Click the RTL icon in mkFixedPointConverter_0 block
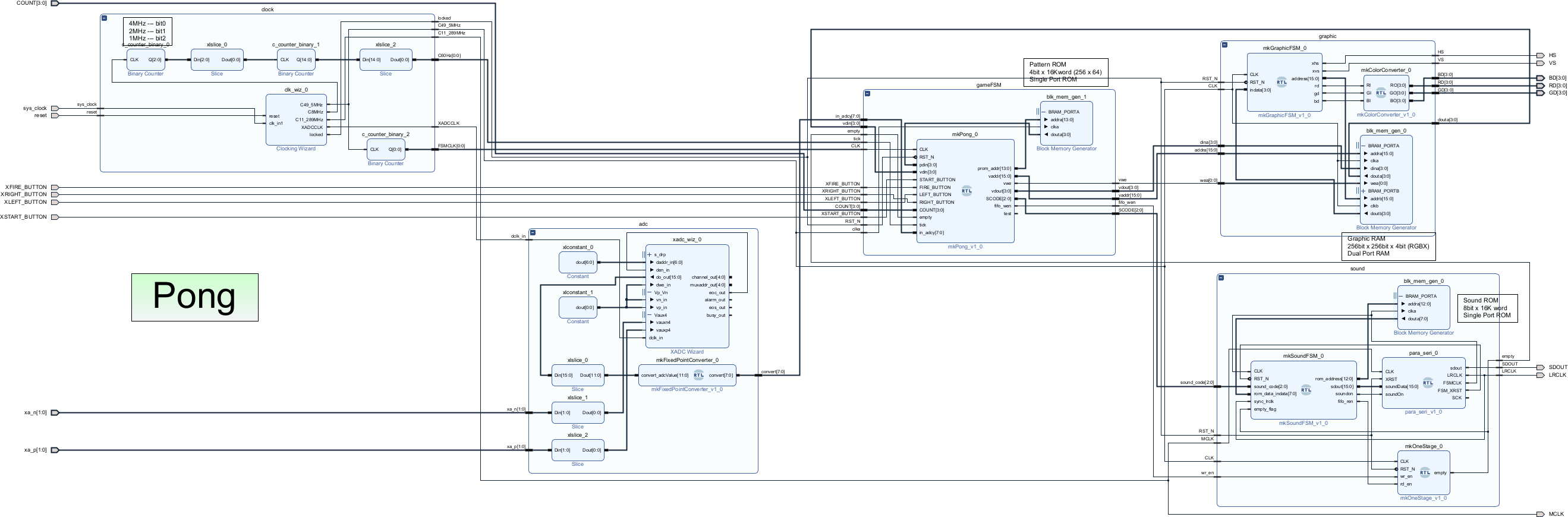This screenshot has width=1568, height=517. [x=699, y=376]
